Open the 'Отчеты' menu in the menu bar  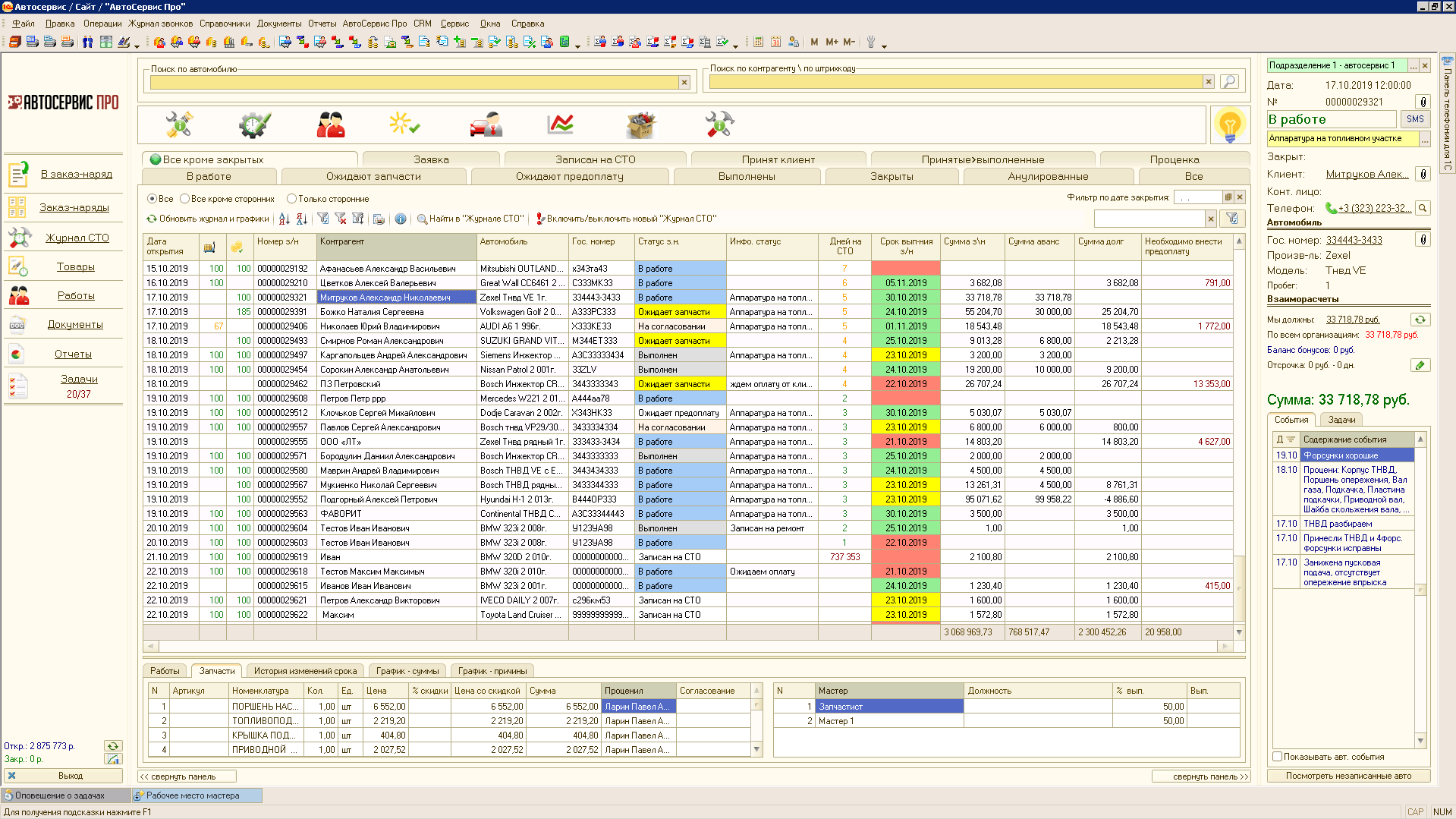click(x=322, y=24)
